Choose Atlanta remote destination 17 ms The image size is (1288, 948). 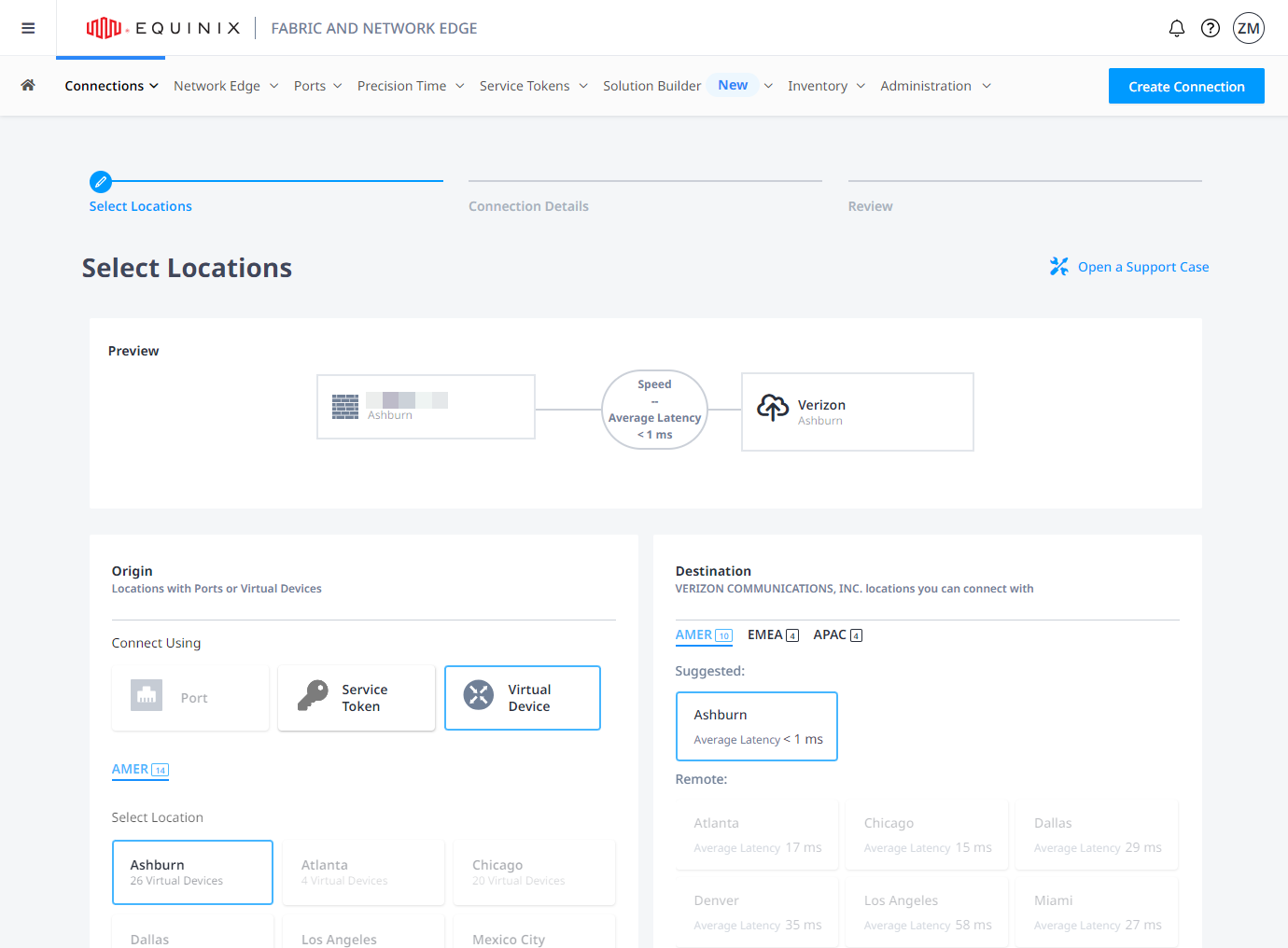pyautogui.click(x=757, y=835)
